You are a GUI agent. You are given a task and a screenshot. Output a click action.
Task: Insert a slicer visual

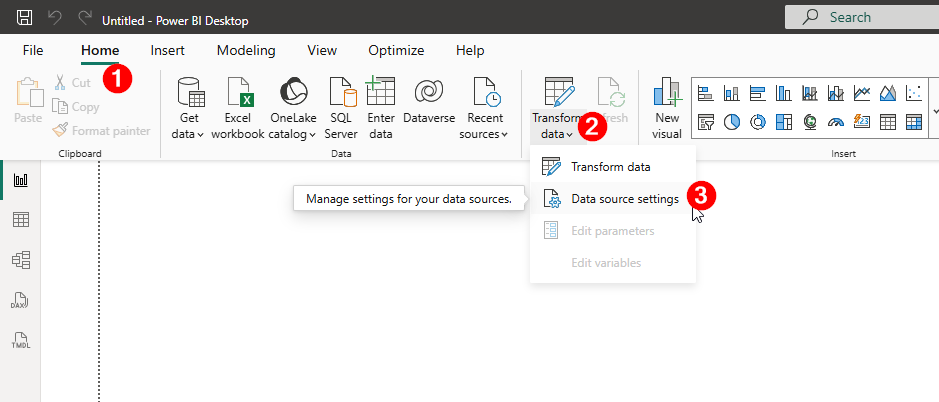705,122
